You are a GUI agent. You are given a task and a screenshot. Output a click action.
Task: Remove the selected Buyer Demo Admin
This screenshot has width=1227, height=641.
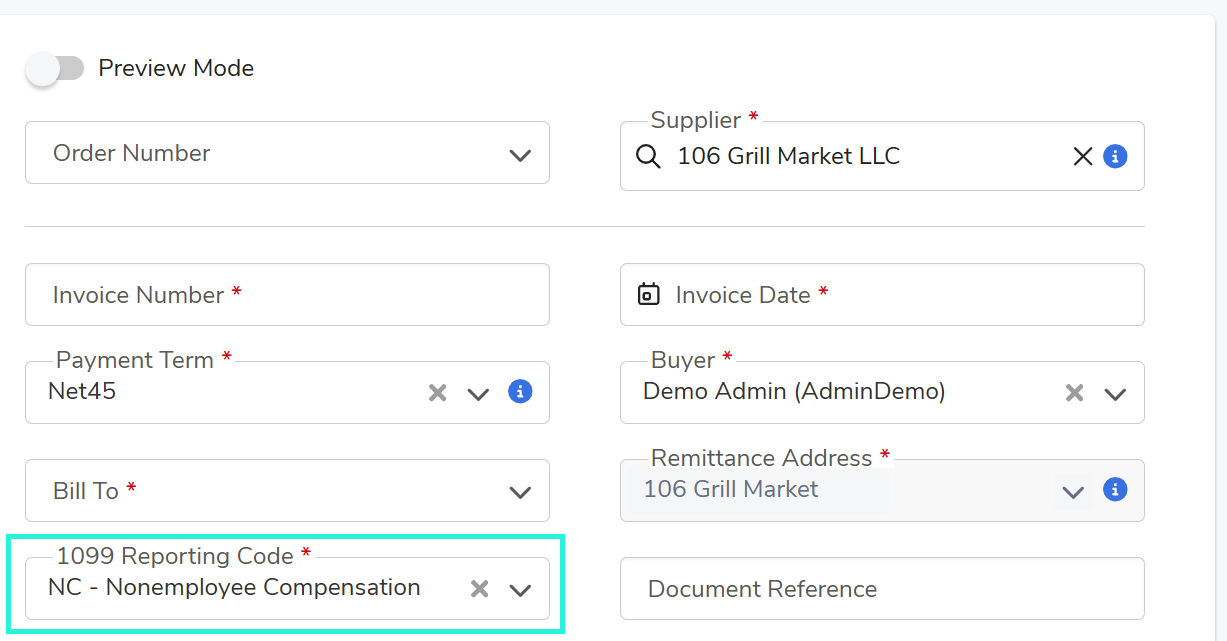[1074, 393]
